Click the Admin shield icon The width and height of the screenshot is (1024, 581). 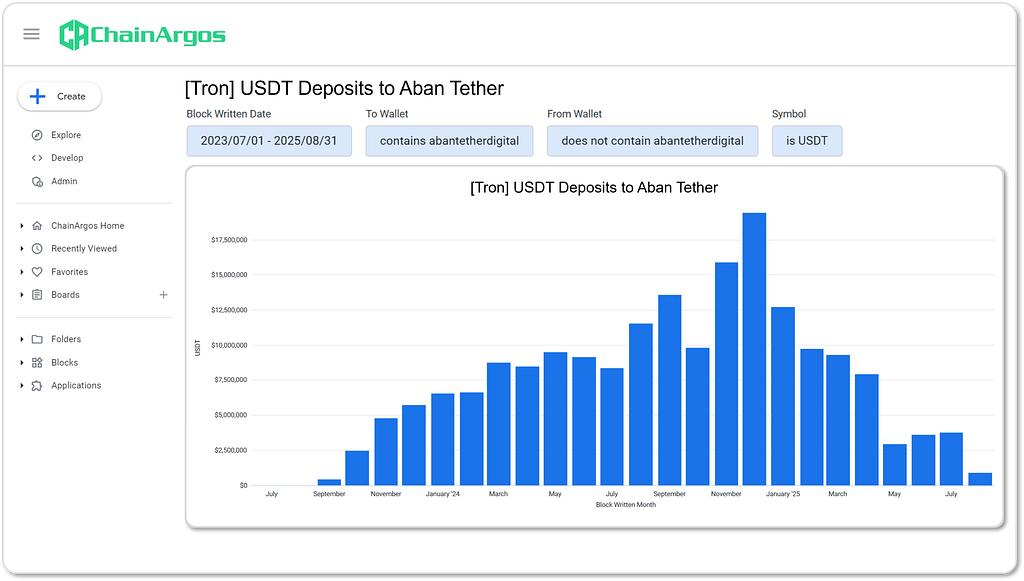[x=37, y=181]
